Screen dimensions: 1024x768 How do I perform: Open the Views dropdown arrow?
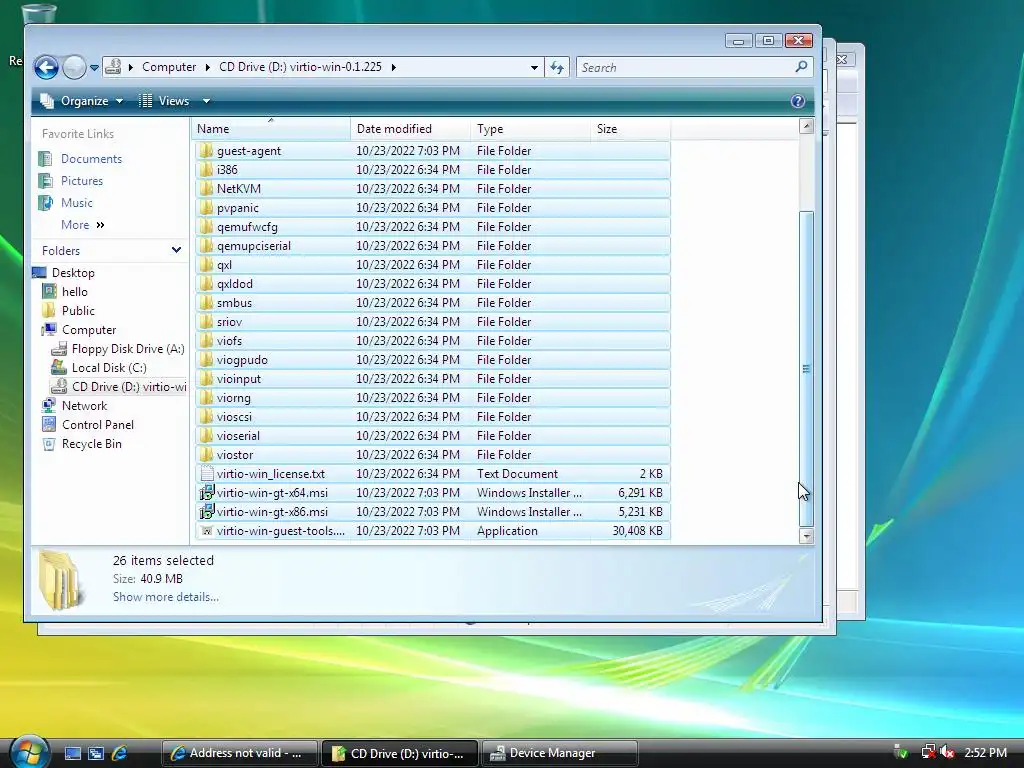(x=206, y=101)
